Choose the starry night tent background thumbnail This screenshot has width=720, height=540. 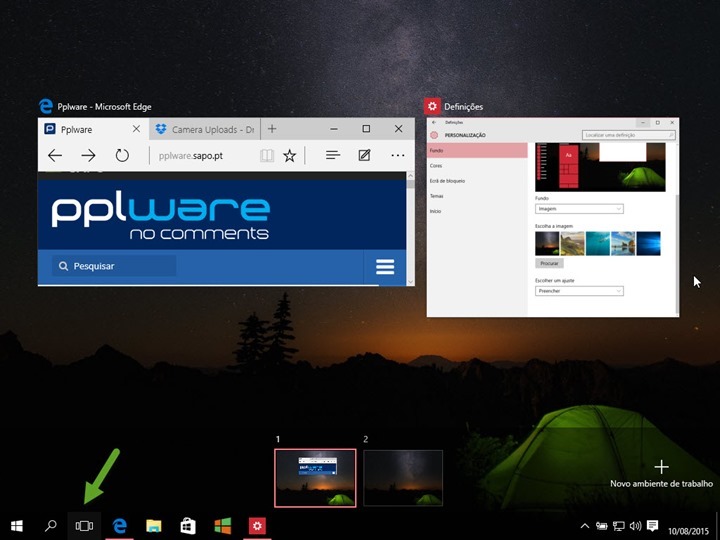click(547, 243)
